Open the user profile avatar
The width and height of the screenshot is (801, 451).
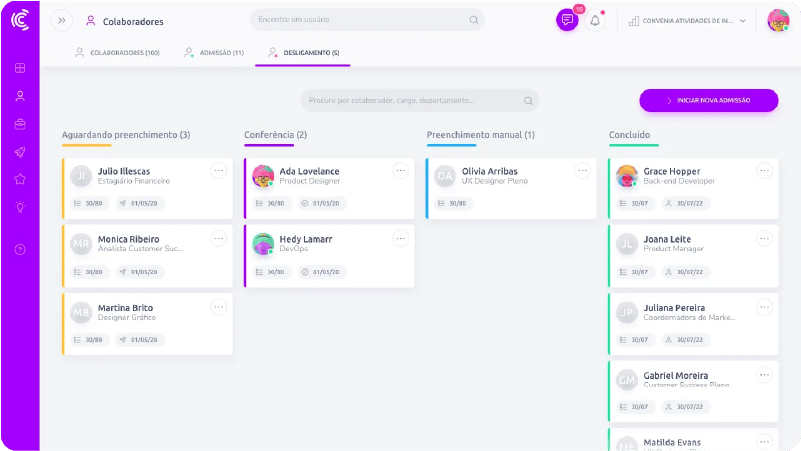click(778, 20)
